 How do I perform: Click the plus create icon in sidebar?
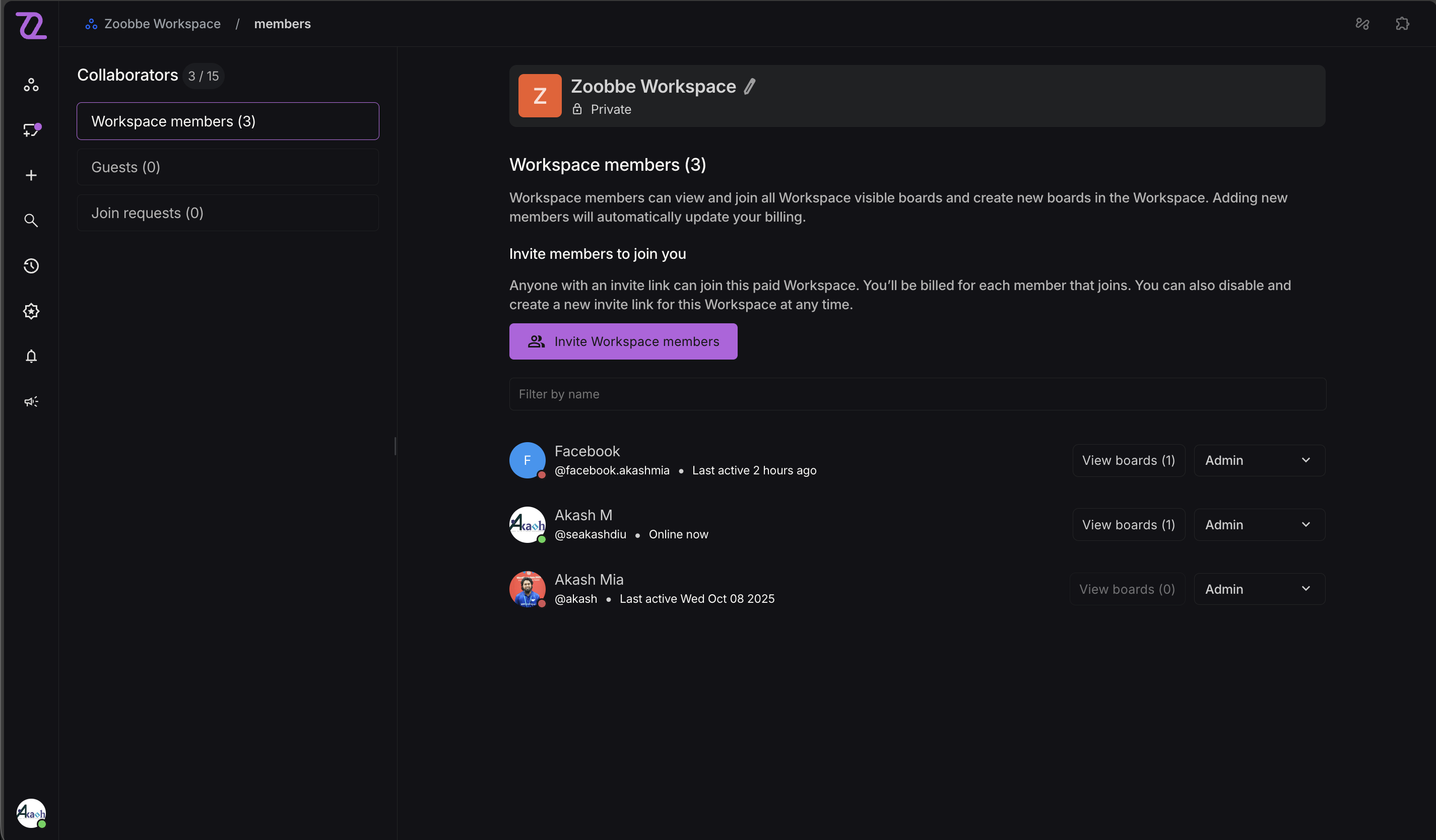tap(31, 175)
